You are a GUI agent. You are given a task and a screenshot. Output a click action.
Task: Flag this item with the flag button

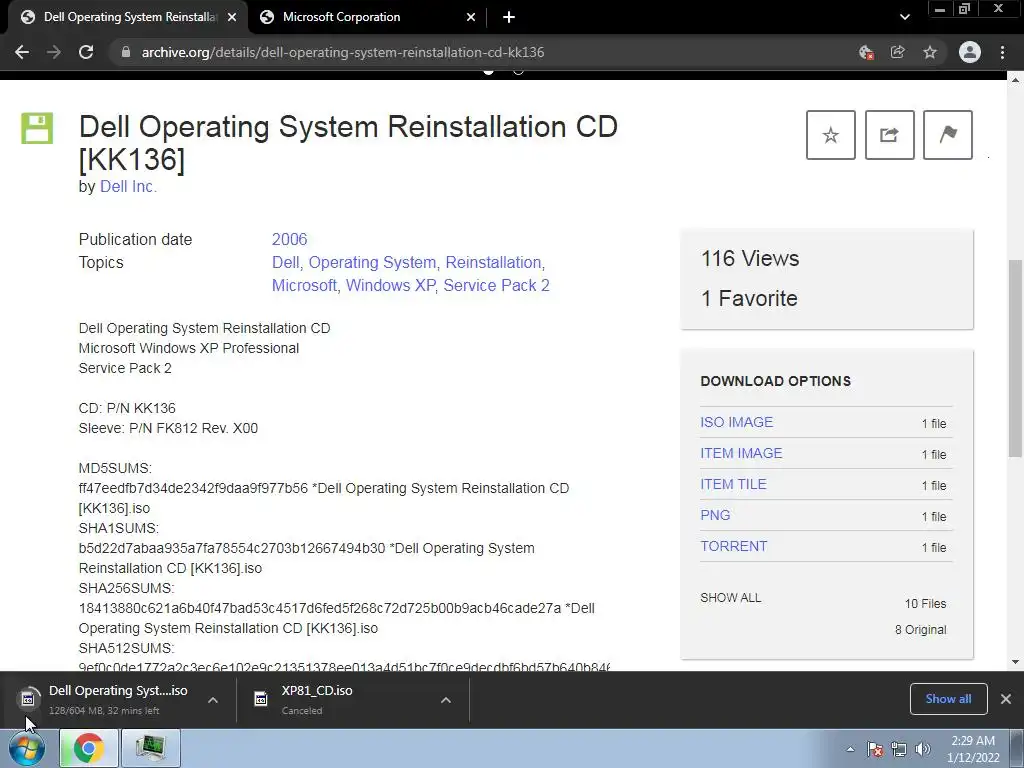point(948,135)
